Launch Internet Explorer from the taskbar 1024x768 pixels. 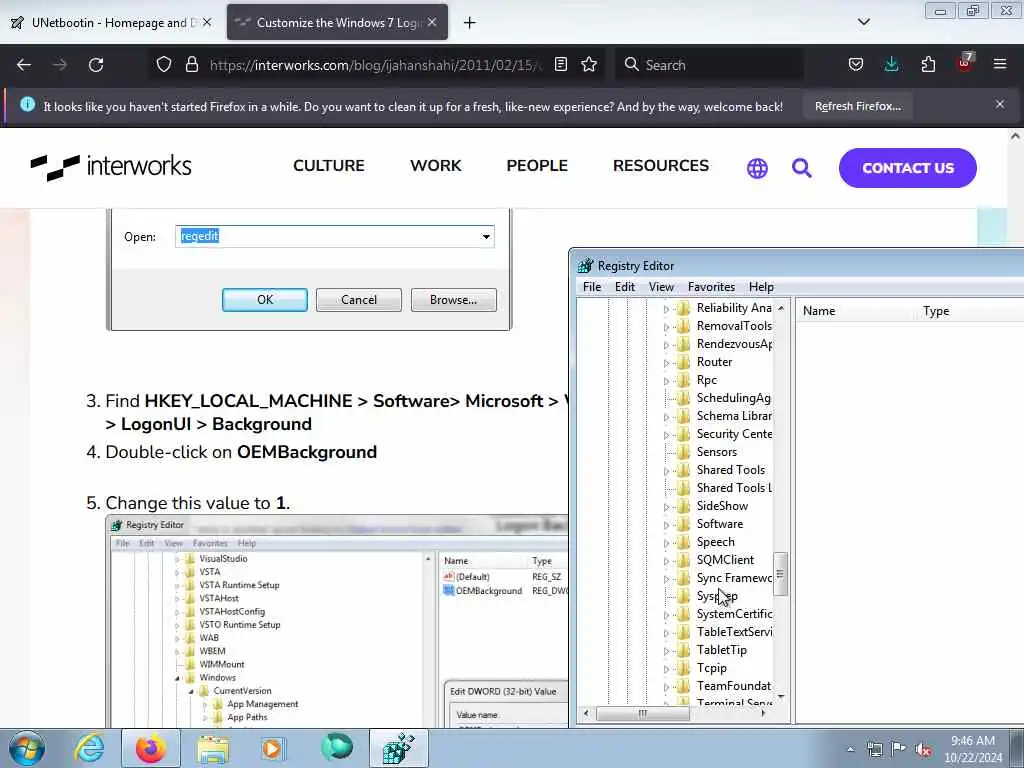coord(89,748)
